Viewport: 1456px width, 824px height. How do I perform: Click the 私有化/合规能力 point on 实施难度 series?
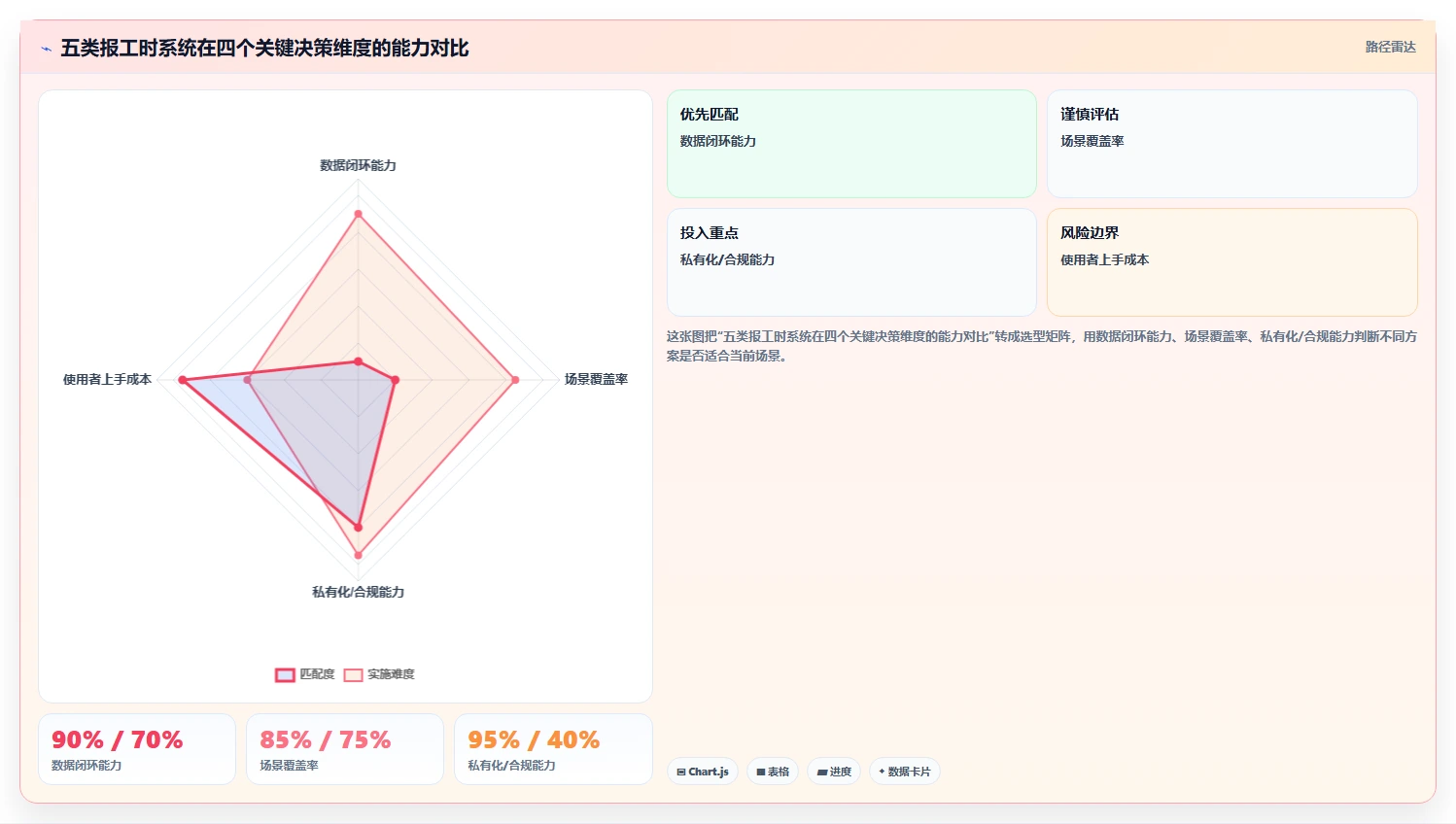click(x=358, y=556)
